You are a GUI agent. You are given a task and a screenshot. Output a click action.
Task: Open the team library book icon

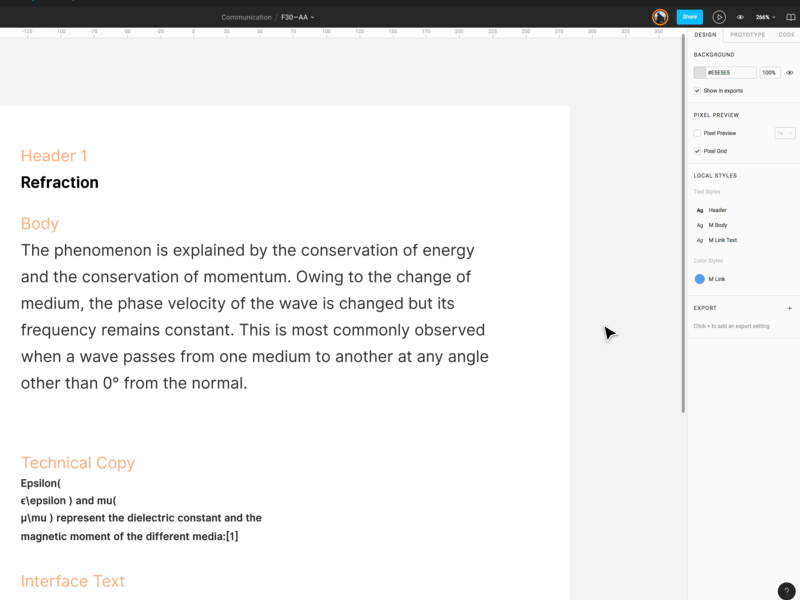pyautogui.click(x=790, y=17)
